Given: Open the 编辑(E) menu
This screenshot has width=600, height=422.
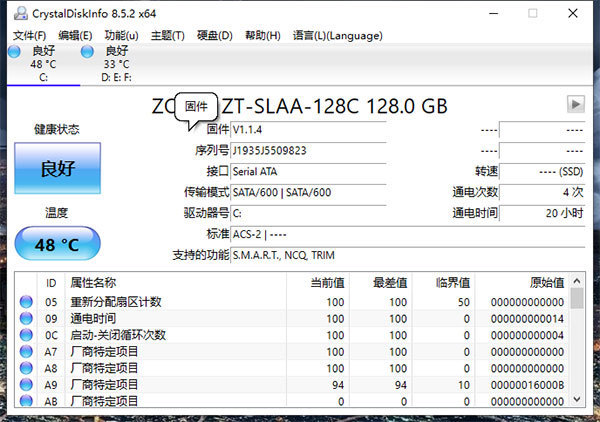Looking at the screenshot, I should pos(75,36).
